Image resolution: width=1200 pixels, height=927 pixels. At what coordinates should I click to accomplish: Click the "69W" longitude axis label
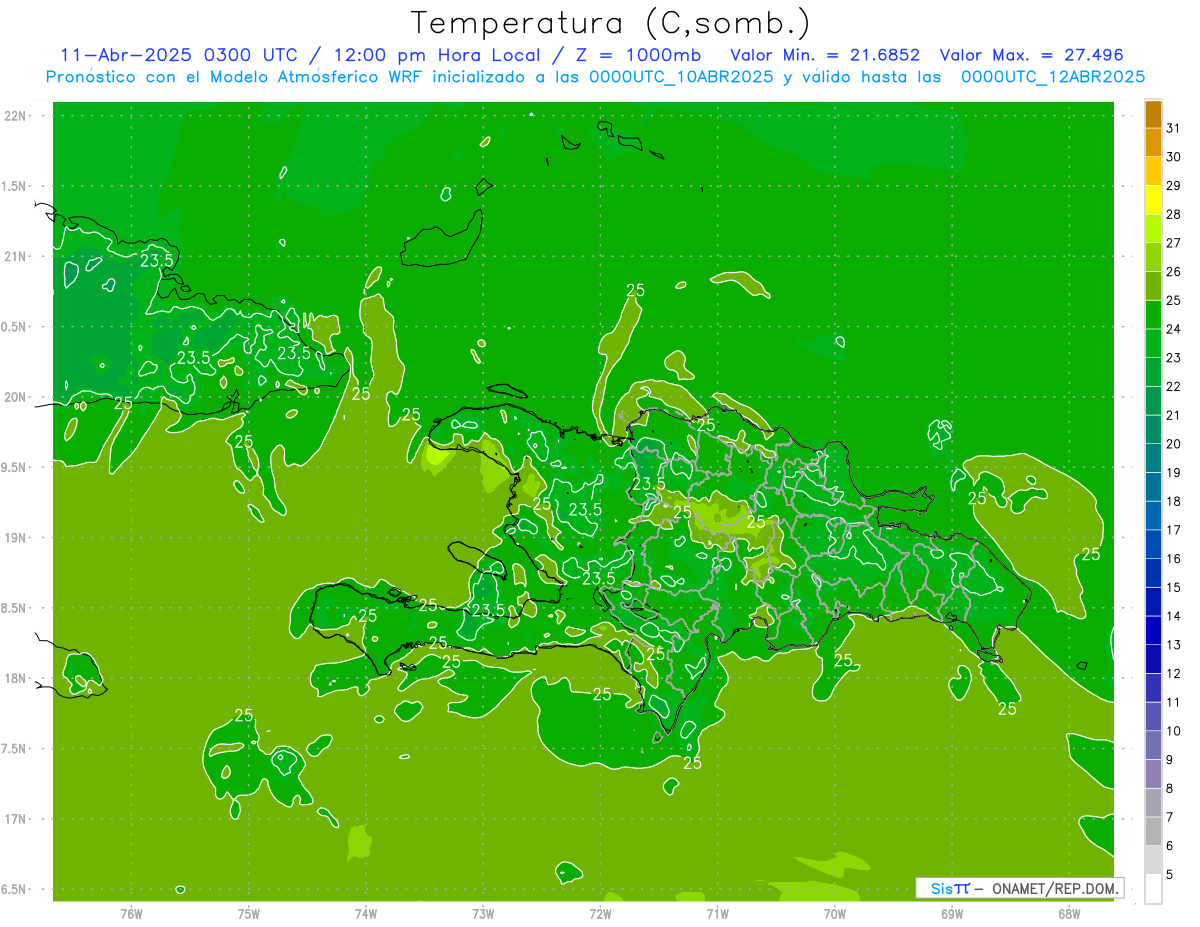[952, 914]
